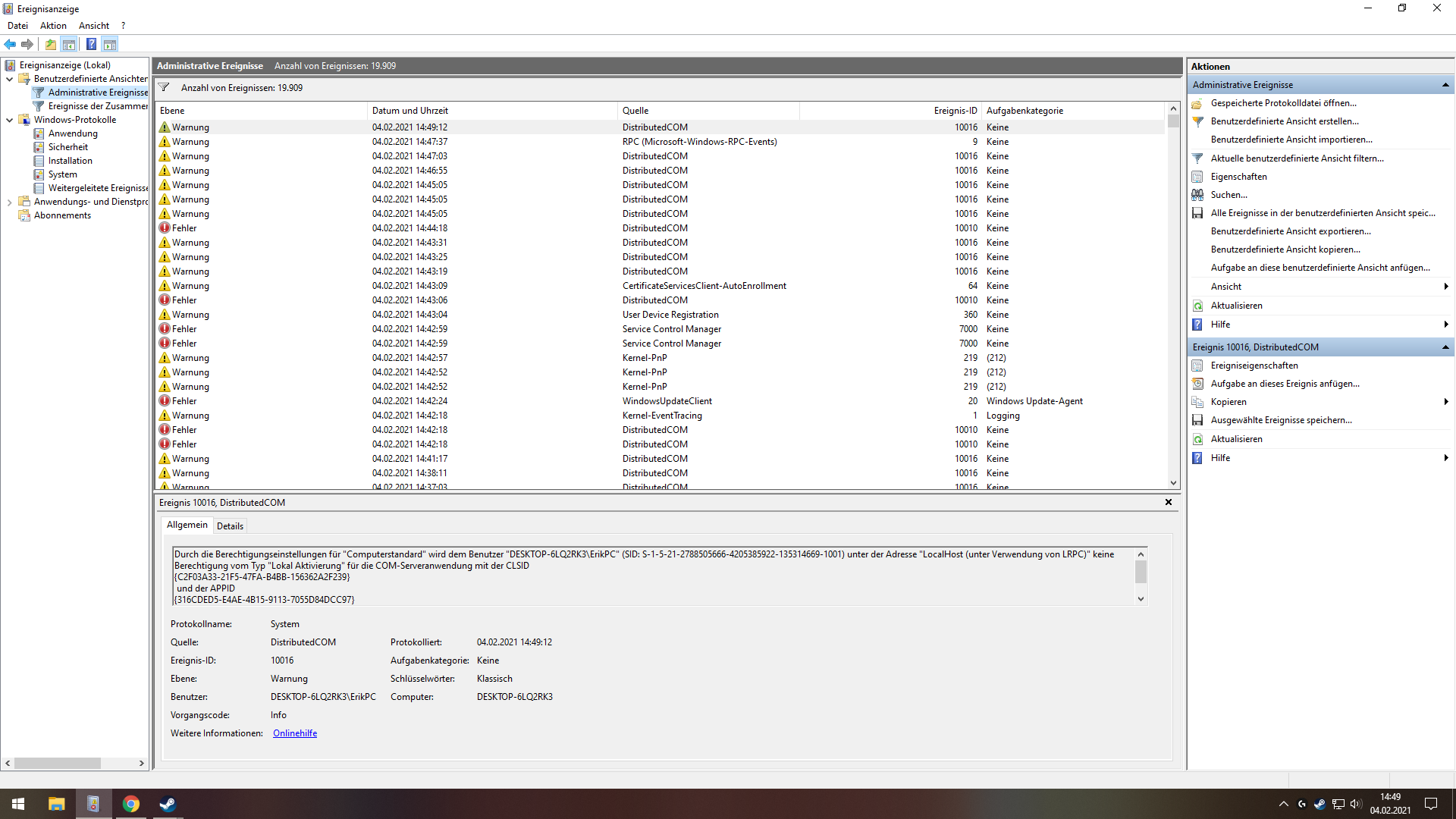Click Ausgewählte Ereignisse speichern floppy icon

1197,420
